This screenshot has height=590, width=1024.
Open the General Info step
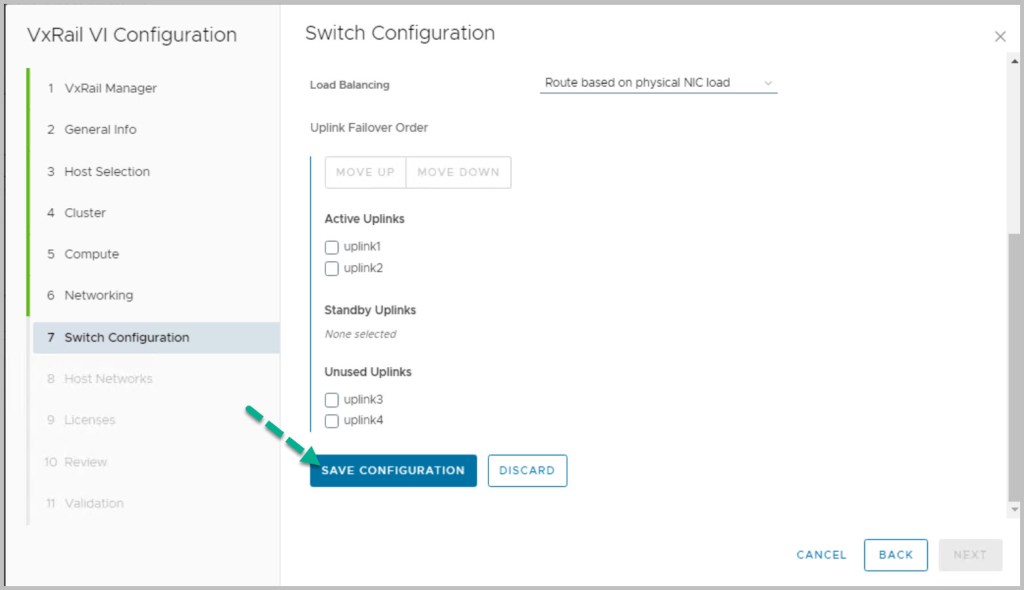tap(100, 130)
